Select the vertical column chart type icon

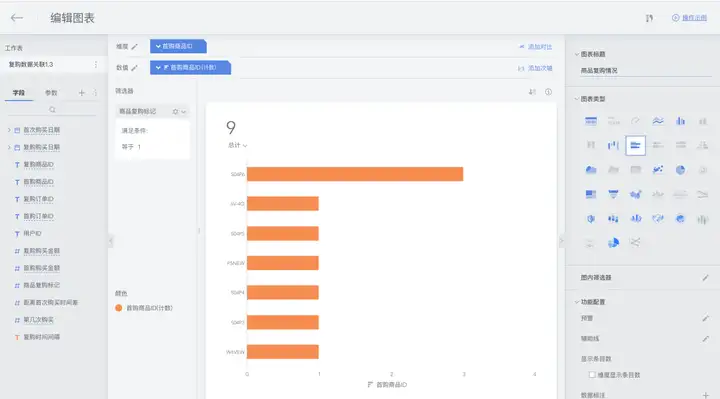click(681, 121)
